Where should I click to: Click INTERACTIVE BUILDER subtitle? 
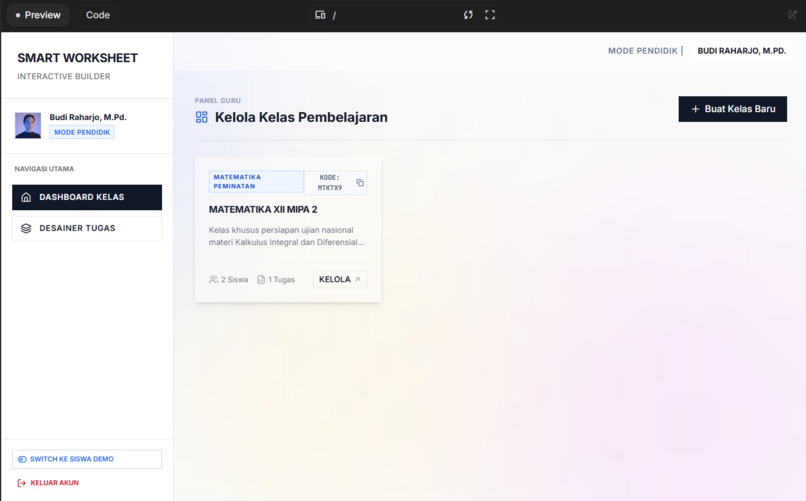tap(64, 77)
